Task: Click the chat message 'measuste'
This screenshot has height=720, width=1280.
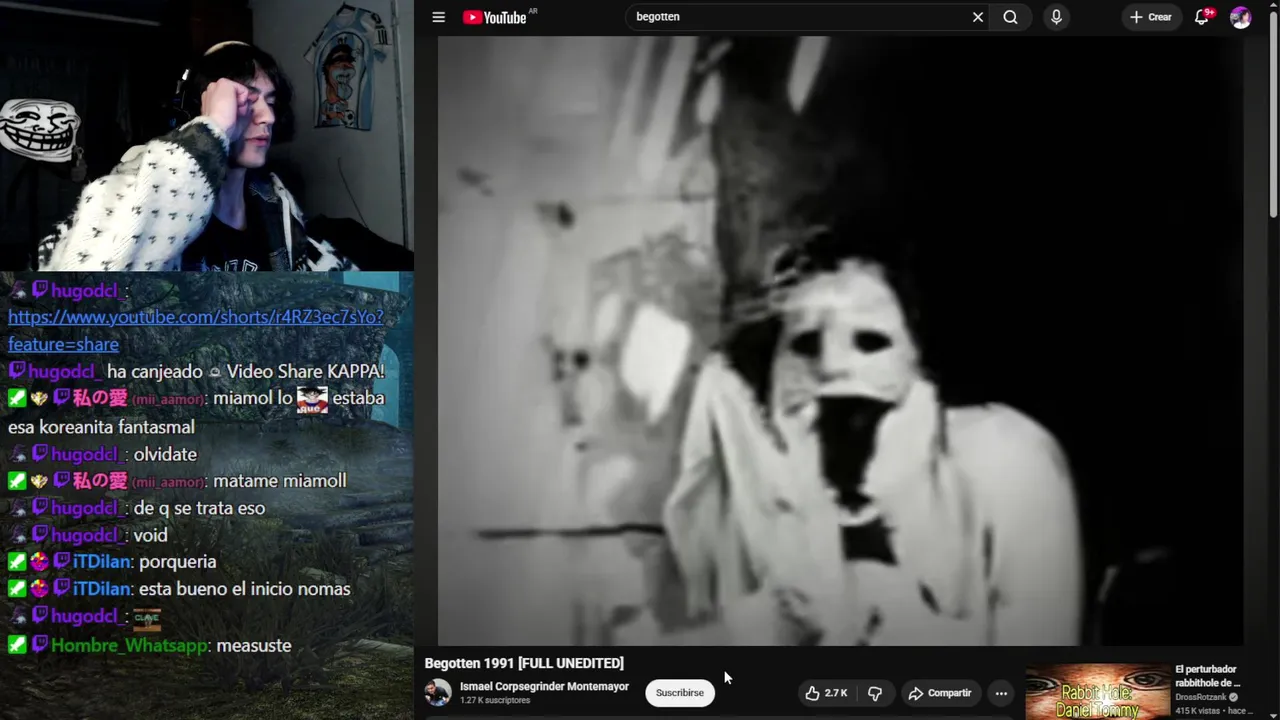Action: click(254, 646)
